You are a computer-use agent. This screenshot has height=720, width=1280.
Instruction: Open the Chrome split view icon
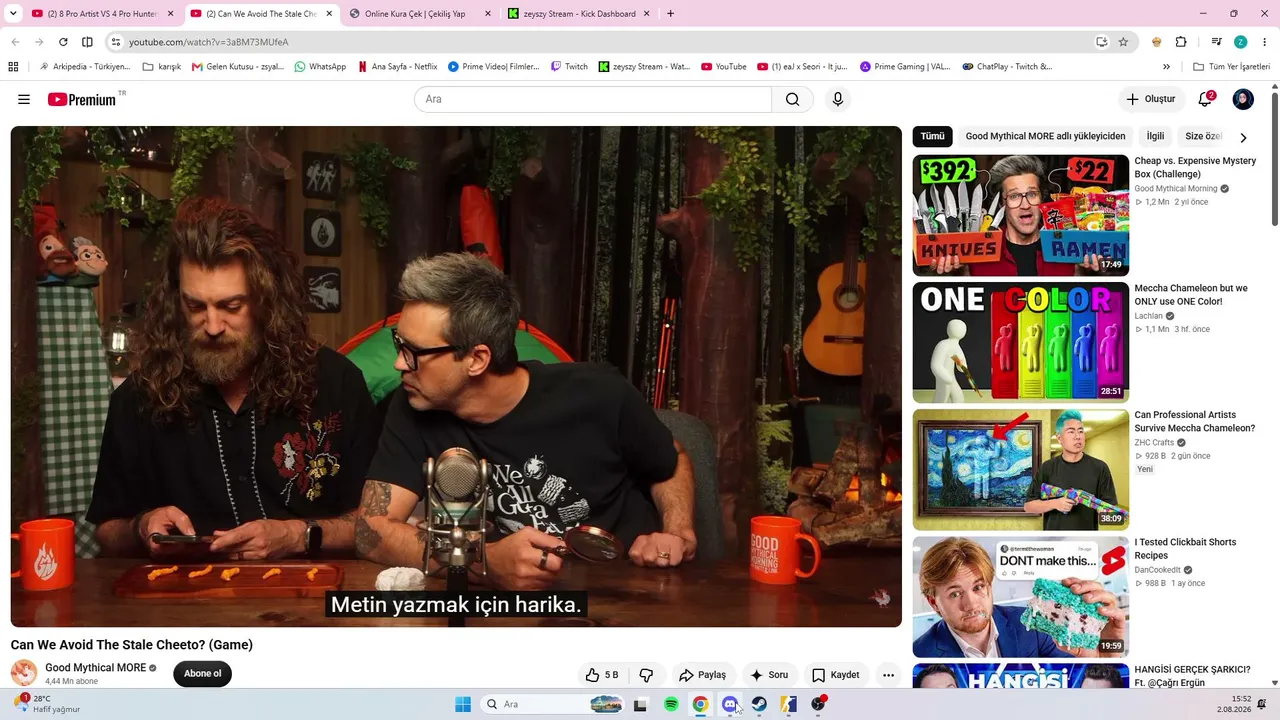tap(87, 42)
